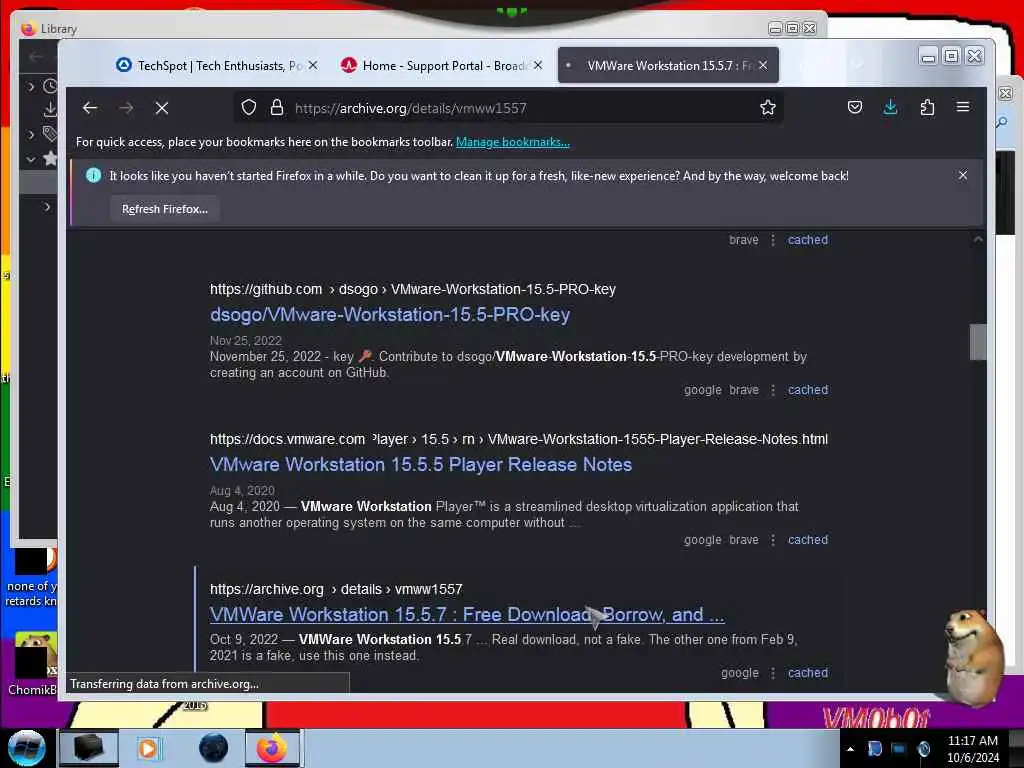Click google link under Release Notes result
This screenshot has width=1024, height=768.
[x=703, y=540]
